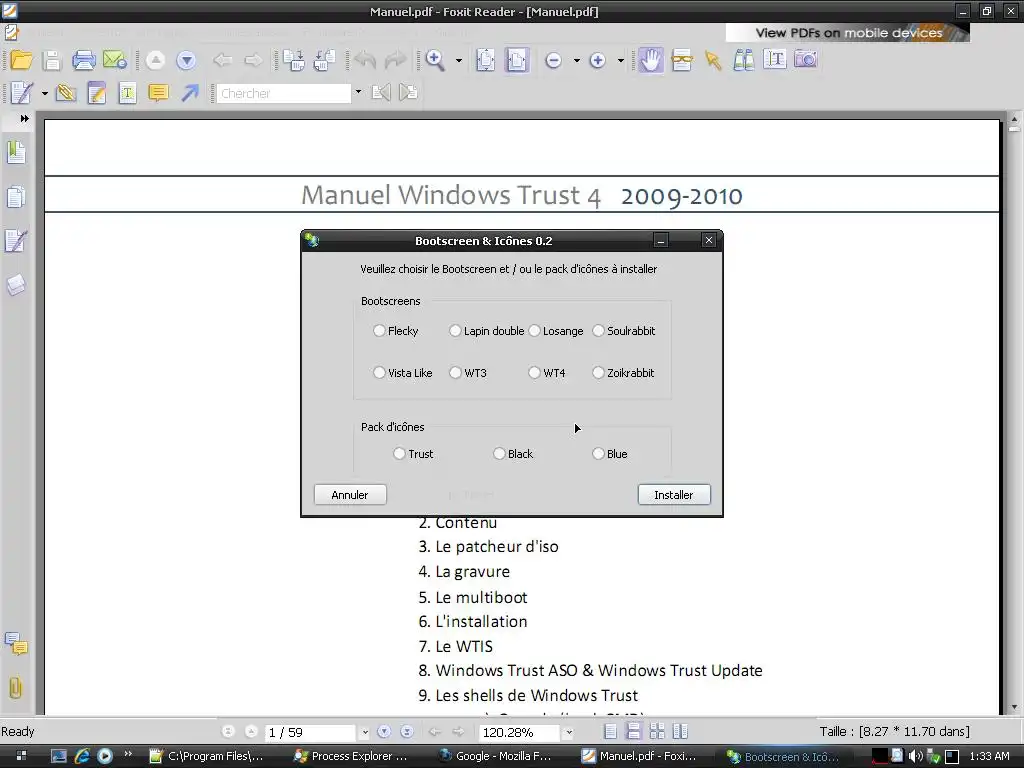This screenshot has height=768, width=1024.
Task: Choose the Blue icon pack radio button
Action: [598, 453]
